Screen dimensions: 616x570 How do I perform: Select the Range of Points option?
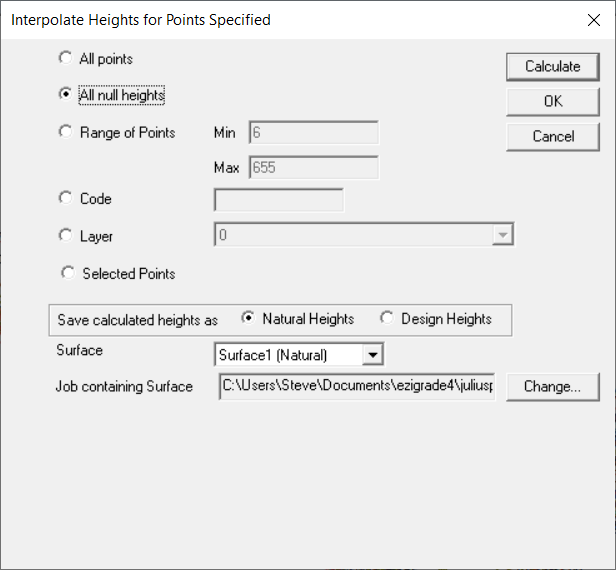click(67, 133)
